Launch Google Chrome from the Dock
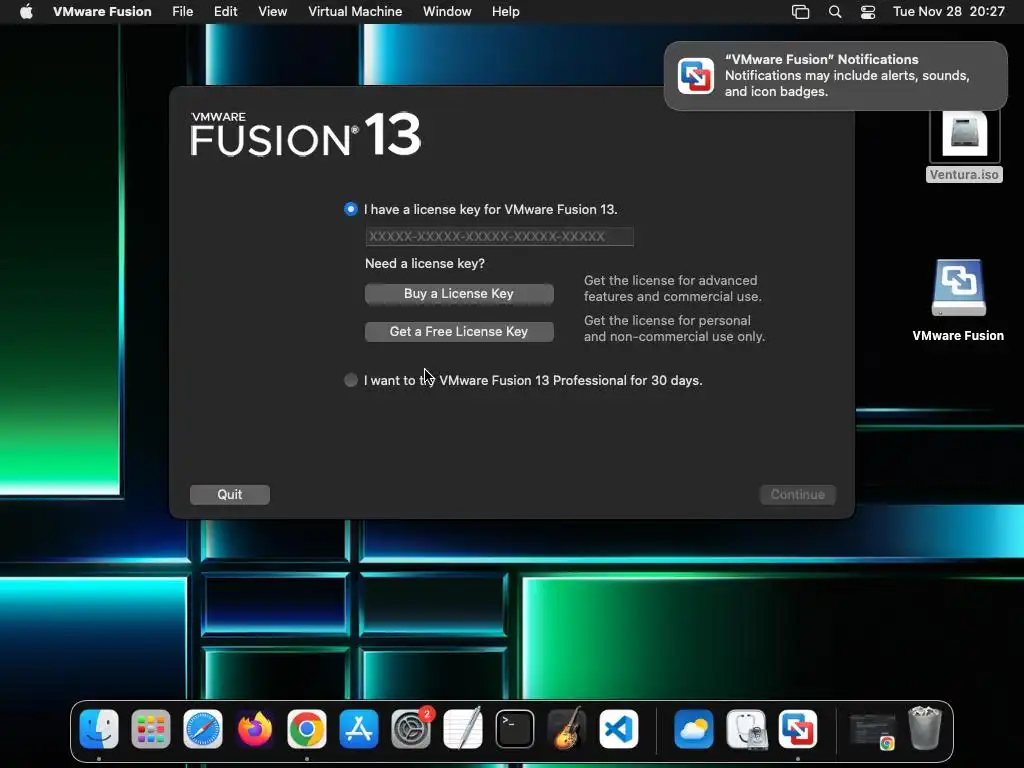Screen dimensions: 1024x768 coord(306,729)
